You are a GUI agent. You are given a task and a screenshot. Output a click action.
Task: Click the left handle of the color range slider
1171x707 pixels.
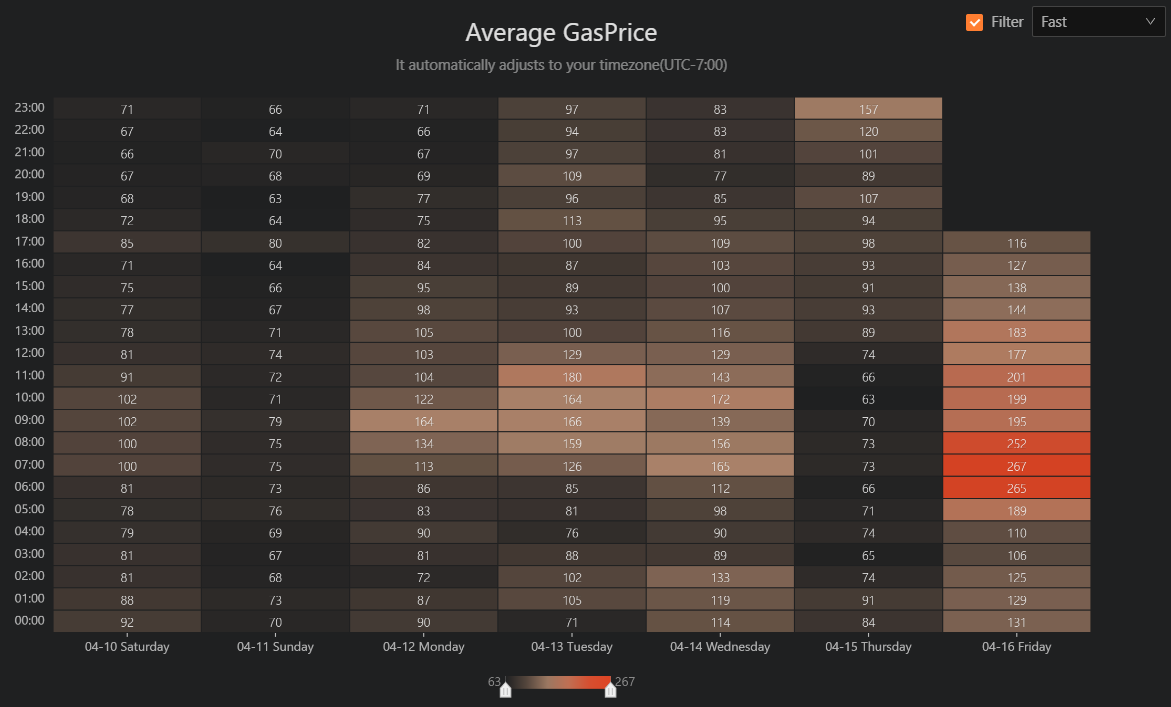pyautogui.click(x=506, y=689)
